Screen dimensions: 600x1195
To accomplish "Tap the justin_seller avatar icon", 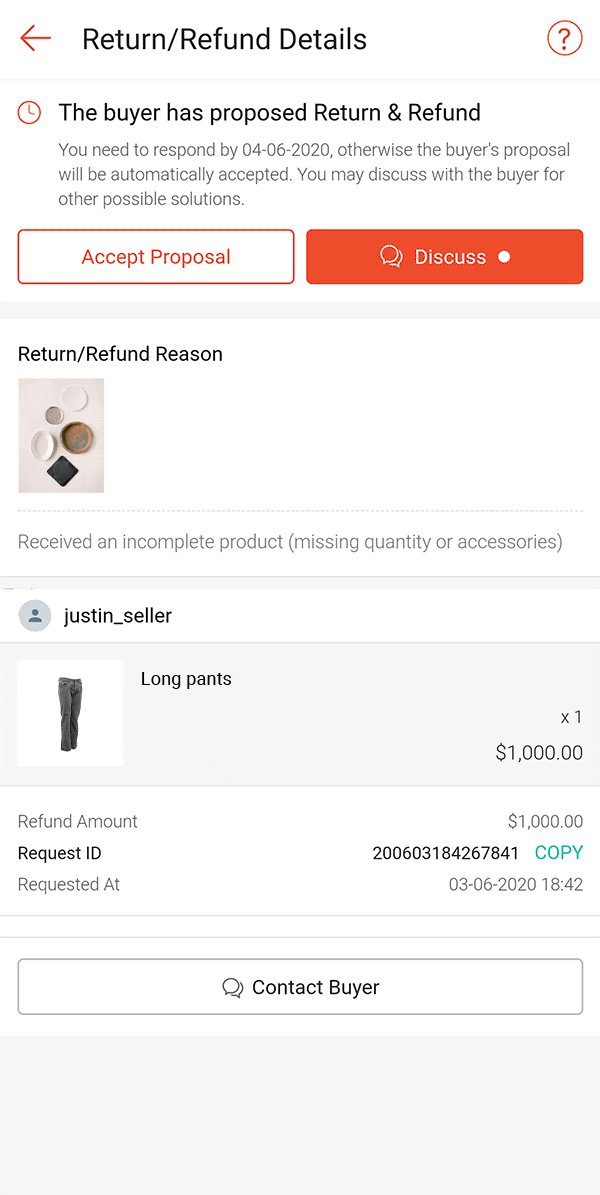I will coord(35,616).
